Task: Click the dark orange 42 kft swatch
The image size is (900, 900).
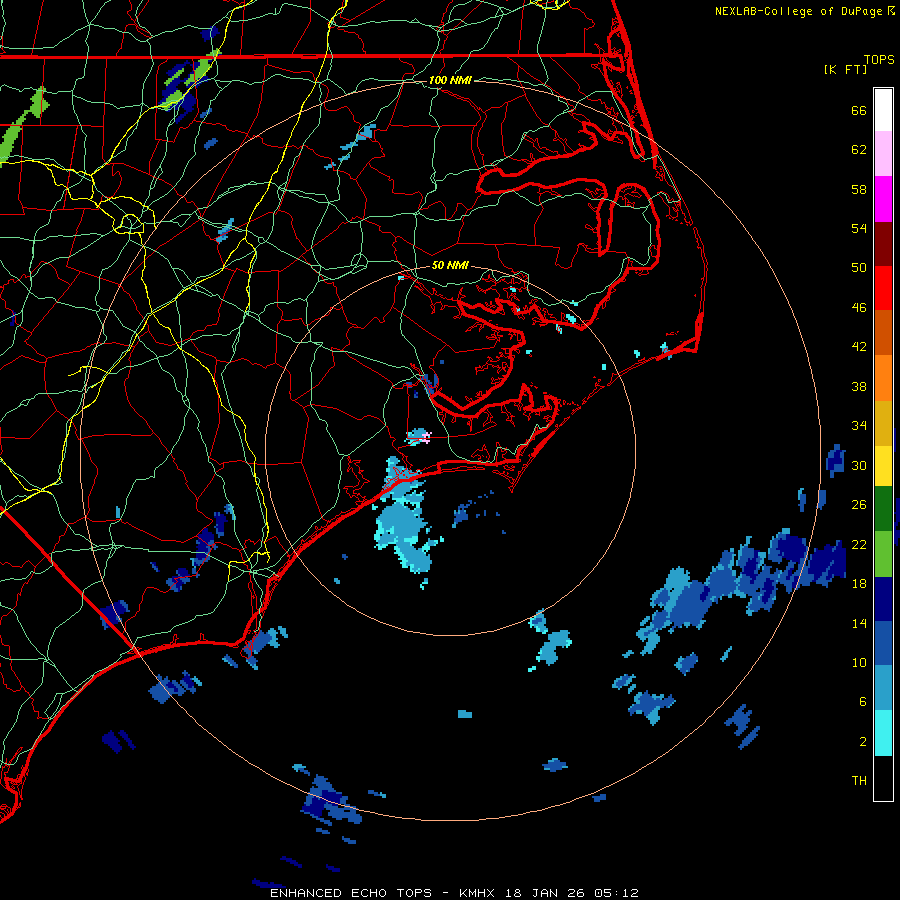Action: click(883, 333)
